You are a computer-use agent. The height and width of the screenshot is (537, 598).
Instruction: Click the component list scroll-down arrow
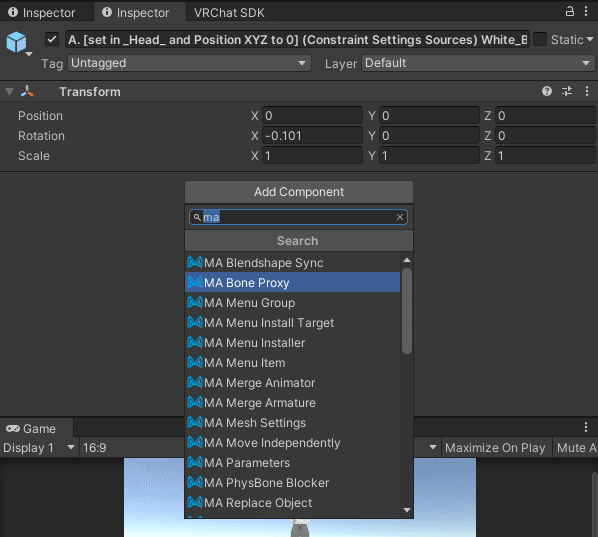coord(407,510)
